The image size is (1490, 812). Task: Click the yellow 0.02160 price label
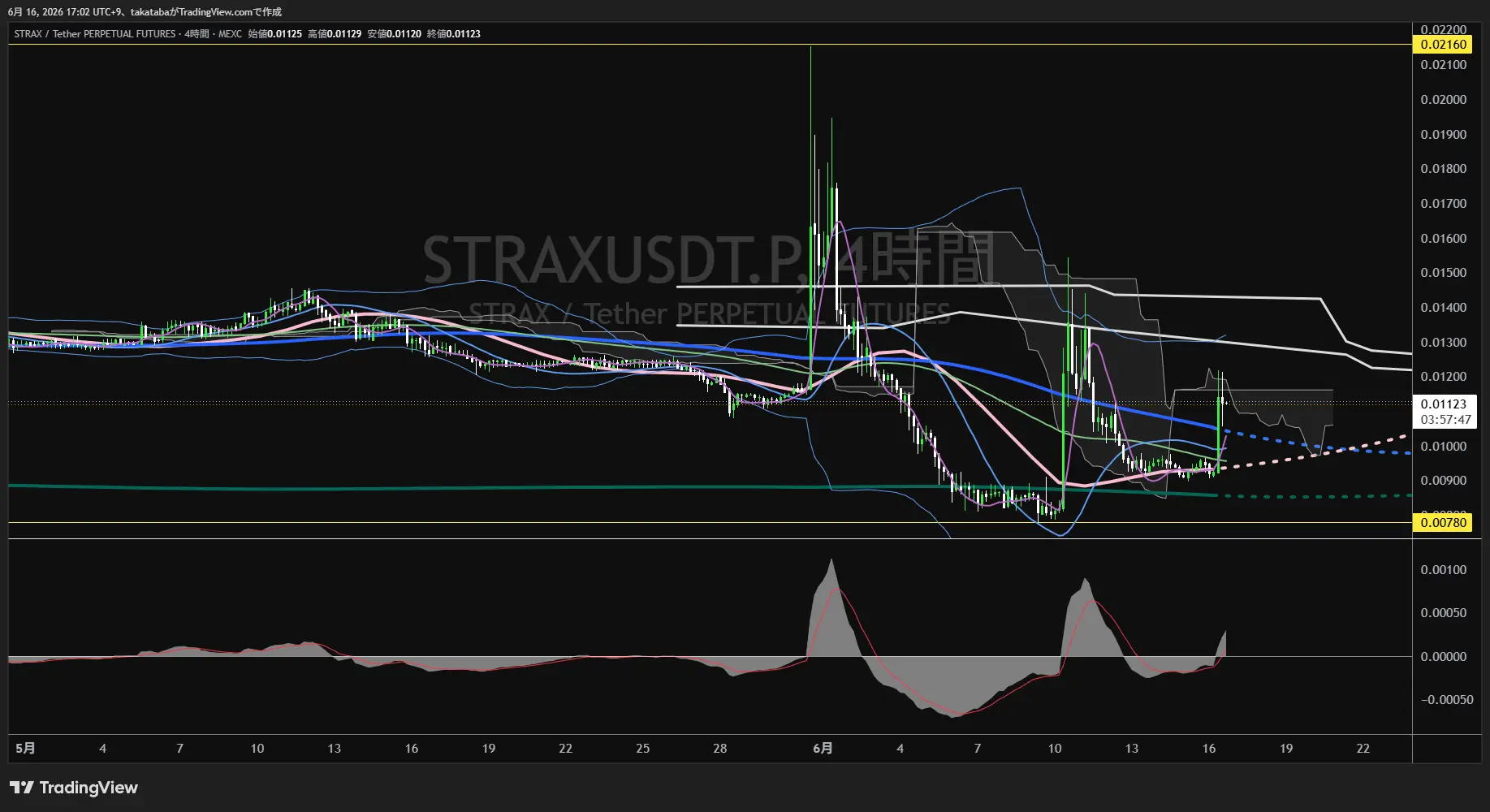1444,45
